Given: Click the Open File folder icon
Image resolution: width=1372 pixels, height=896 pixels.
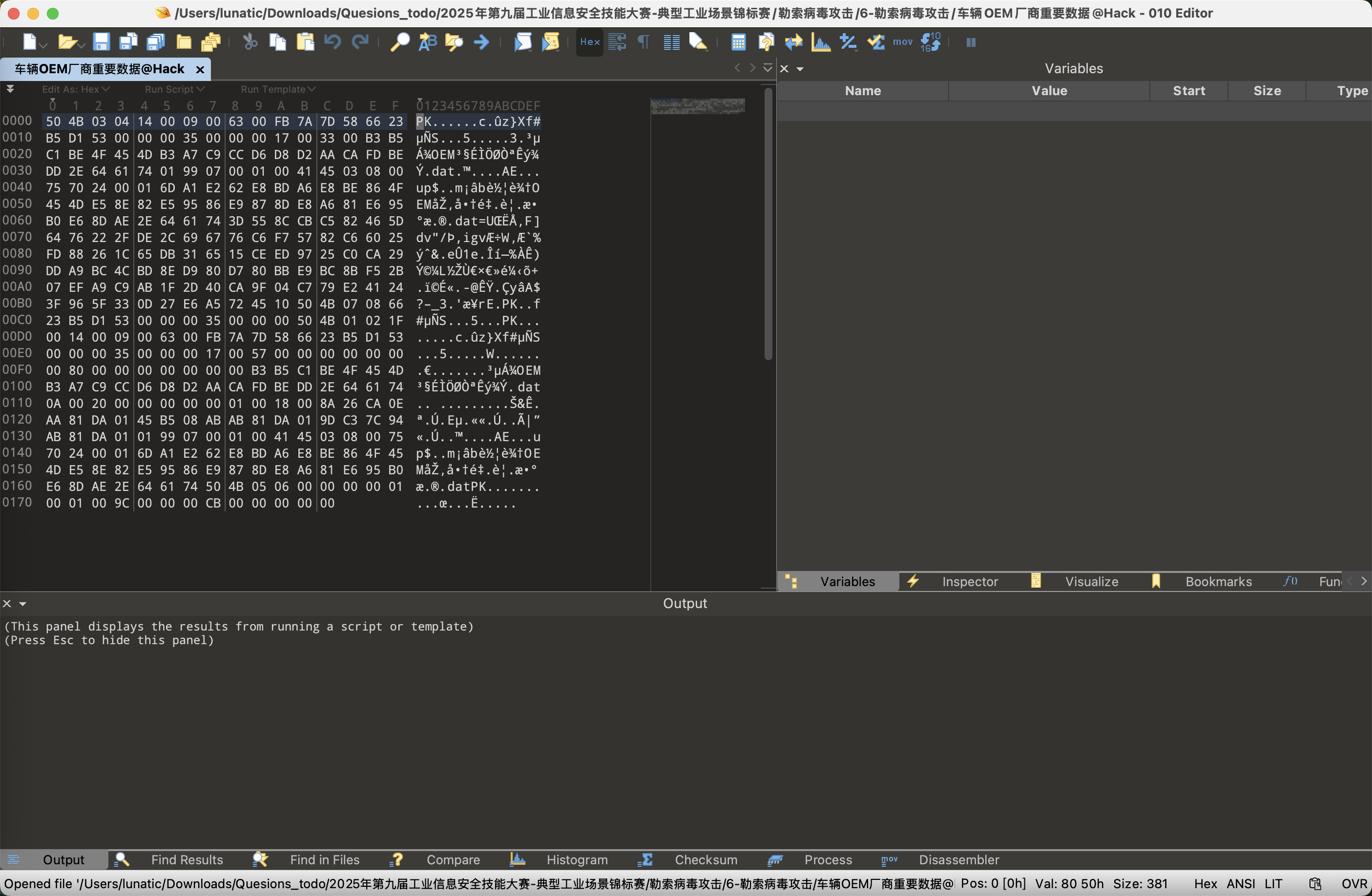Looking at the screenshot, I should pos(67,41).
